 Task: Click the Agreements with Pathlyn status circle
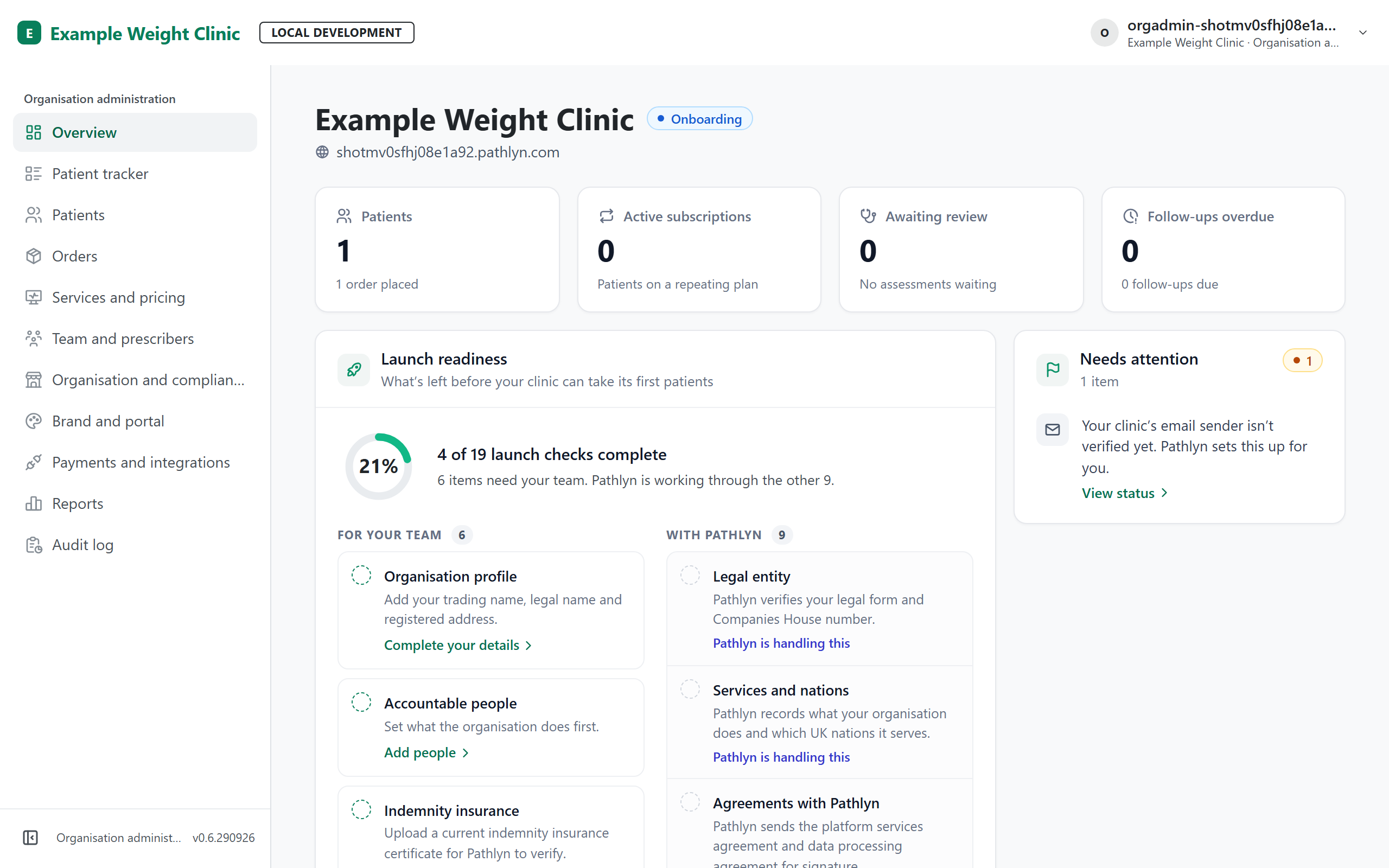[x=690, y=802]
